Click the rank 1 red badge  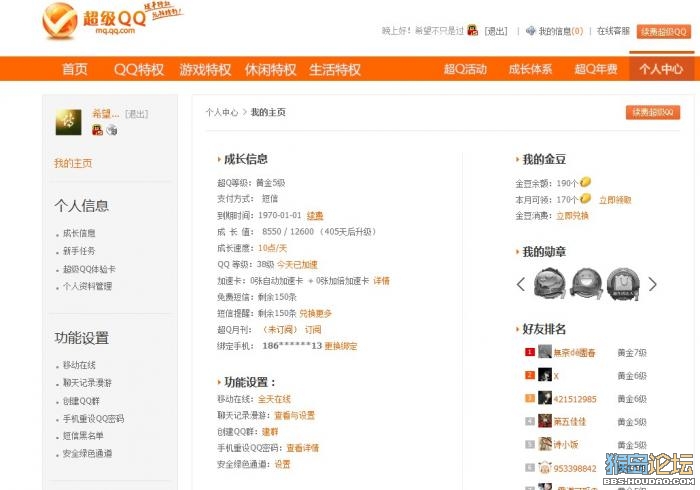point(529,352)
